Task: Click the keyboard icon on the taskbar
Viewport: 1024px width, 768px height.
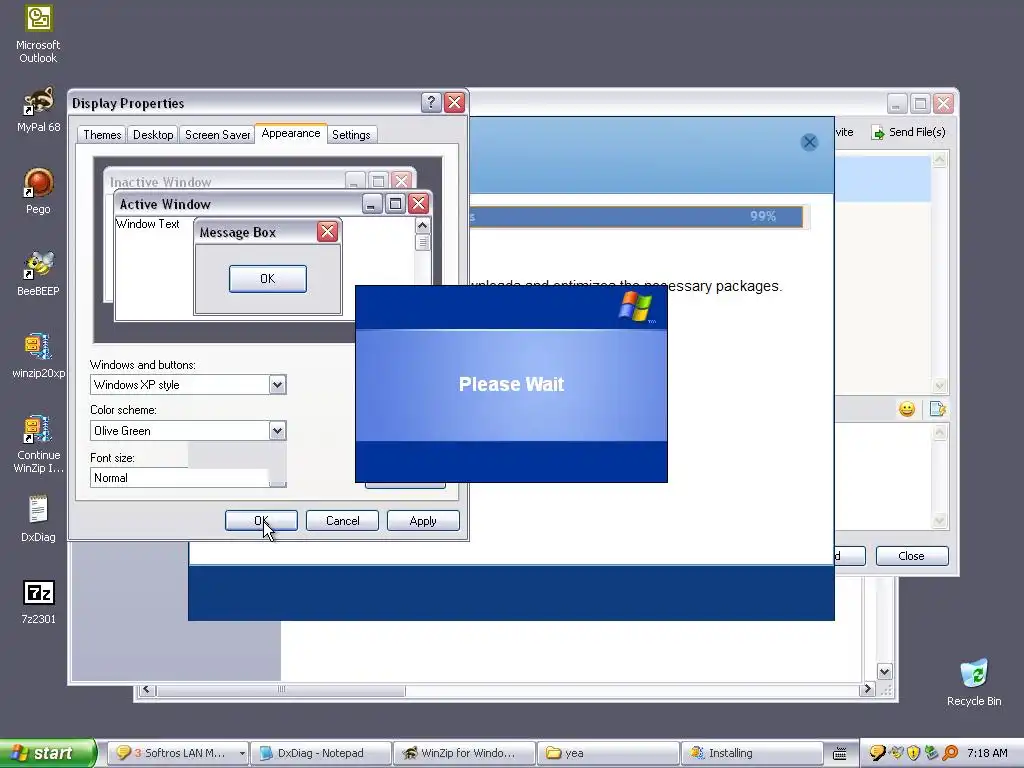Action: pyautogui.click(x=840, y=754)
